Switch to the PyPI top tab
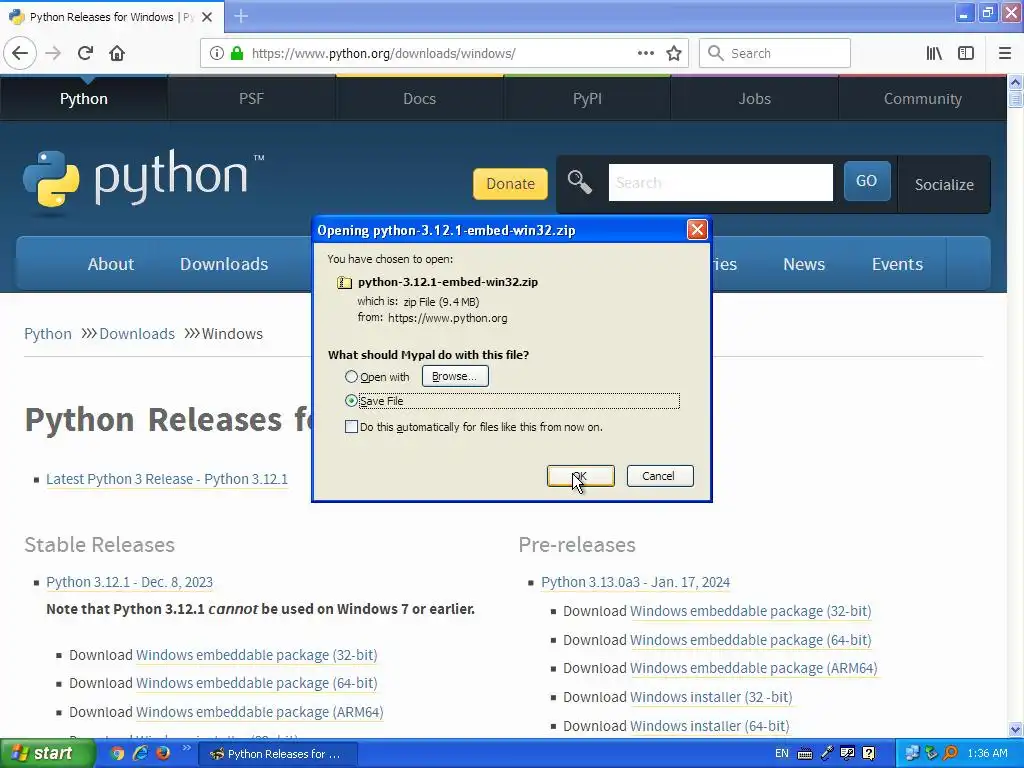 coord(587,99)
